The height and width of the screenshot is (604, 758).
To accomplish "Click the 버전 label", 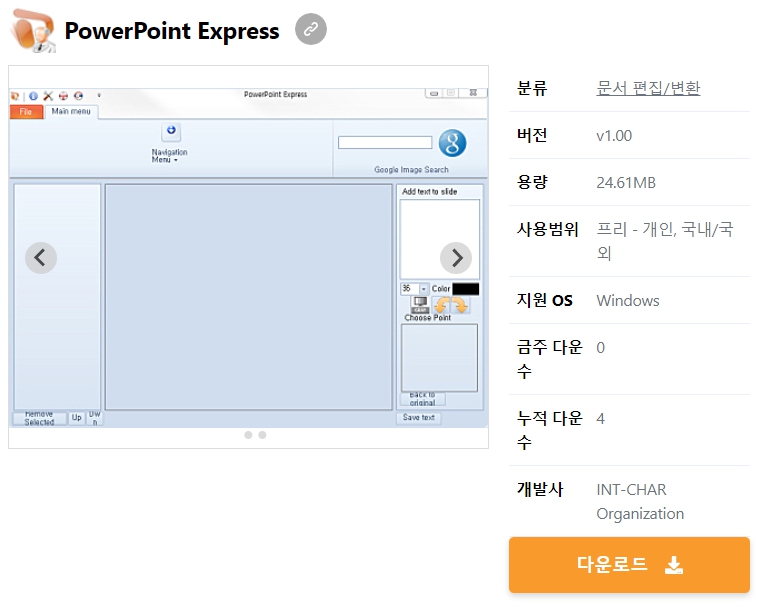I will (x=532, y=135).
